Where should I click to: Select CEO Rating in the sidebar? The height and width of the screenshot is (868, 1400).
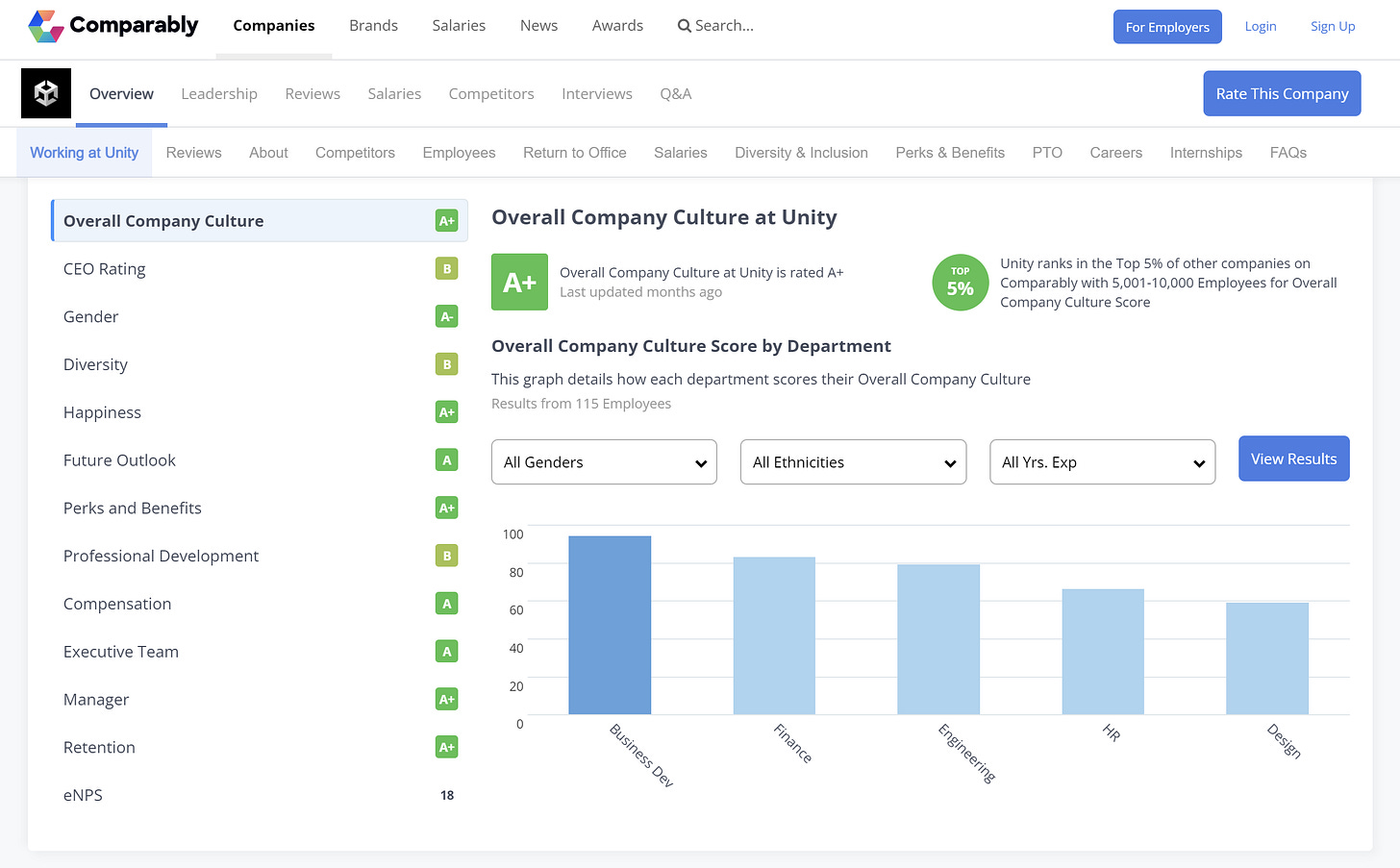tap(260, 269)
